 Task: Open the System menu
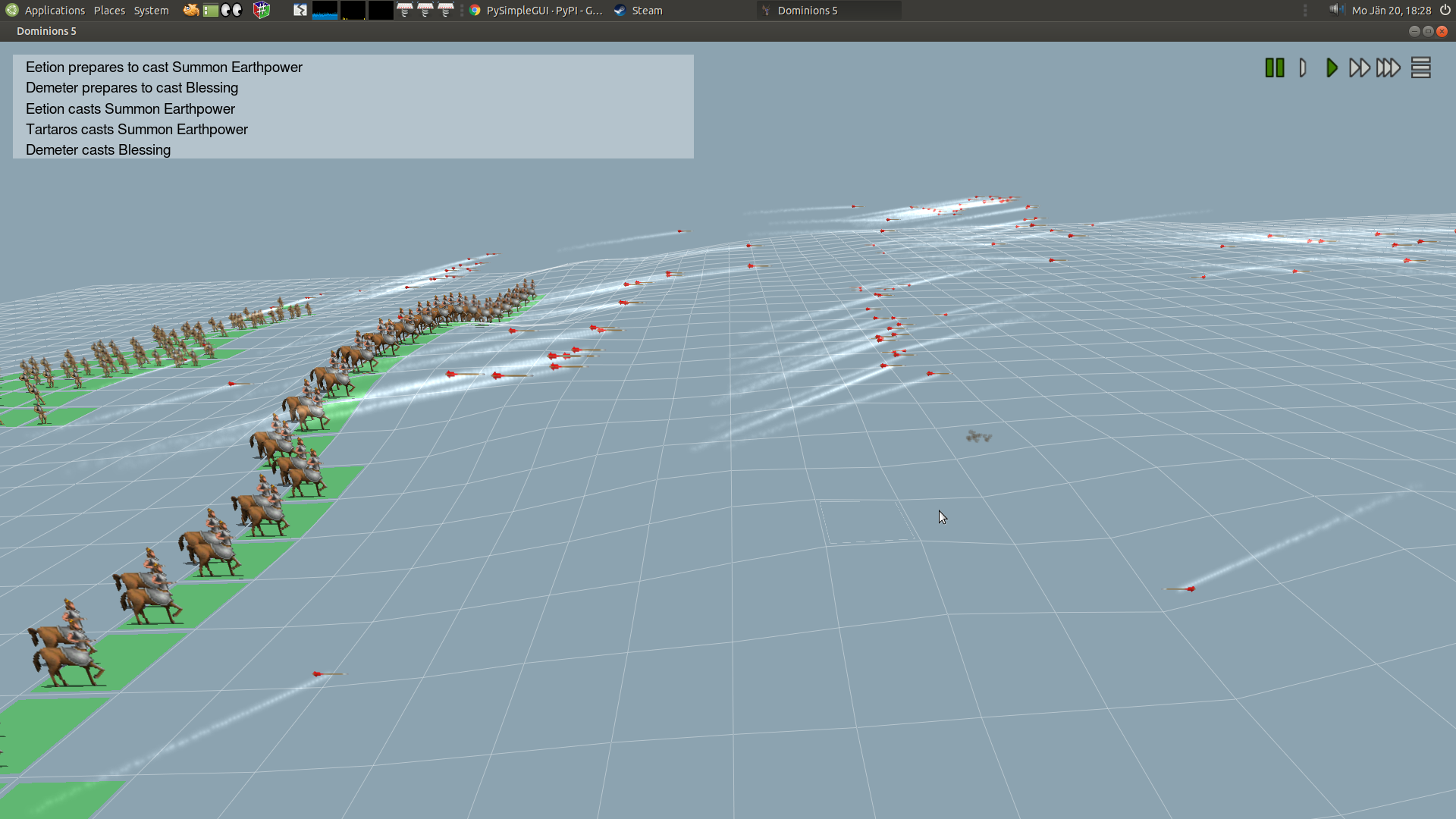(x=151, y=11)
